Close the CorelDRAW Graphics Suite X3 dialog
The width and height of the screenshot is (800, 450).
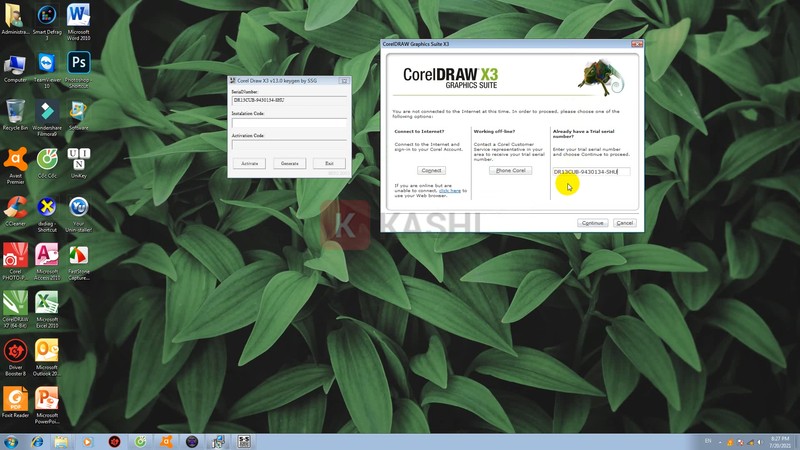point(637,44)
